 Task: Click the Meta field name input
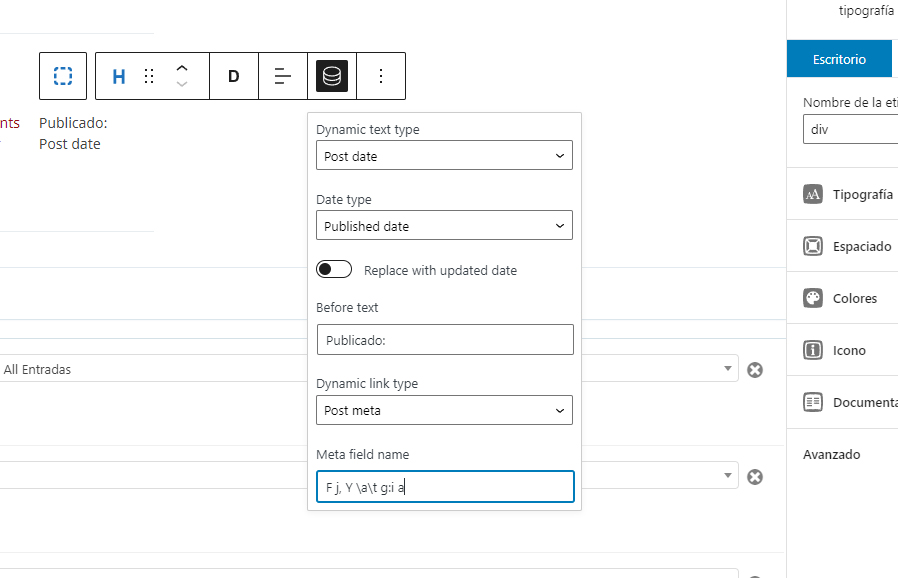445,487
